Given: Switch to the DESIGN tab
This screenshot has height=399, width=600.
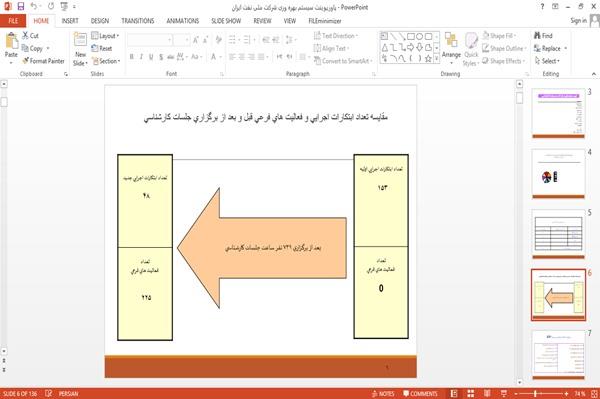Looking at the screenshot, I should (x=99, y=21).
